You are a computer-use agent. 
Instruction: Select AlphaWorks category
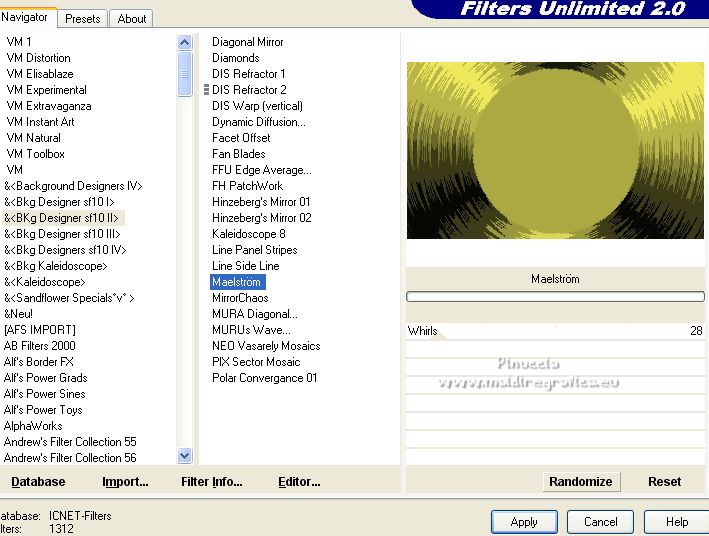(33, 426)
